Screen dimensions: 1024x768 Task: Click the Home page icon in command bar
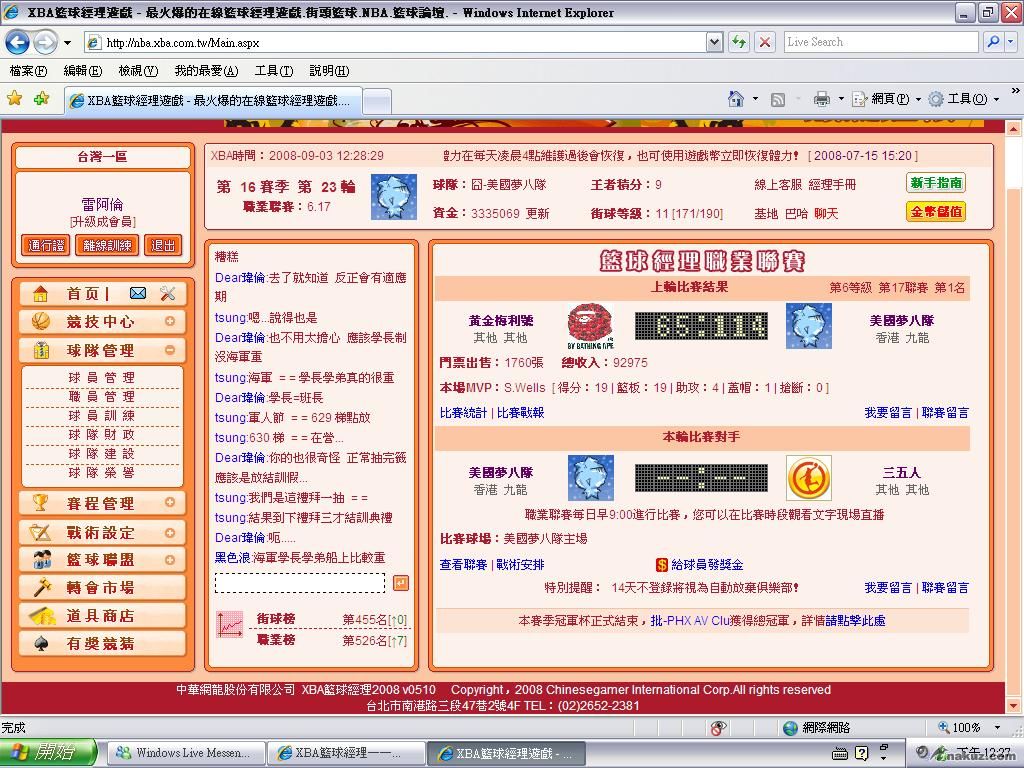point(736,99)
